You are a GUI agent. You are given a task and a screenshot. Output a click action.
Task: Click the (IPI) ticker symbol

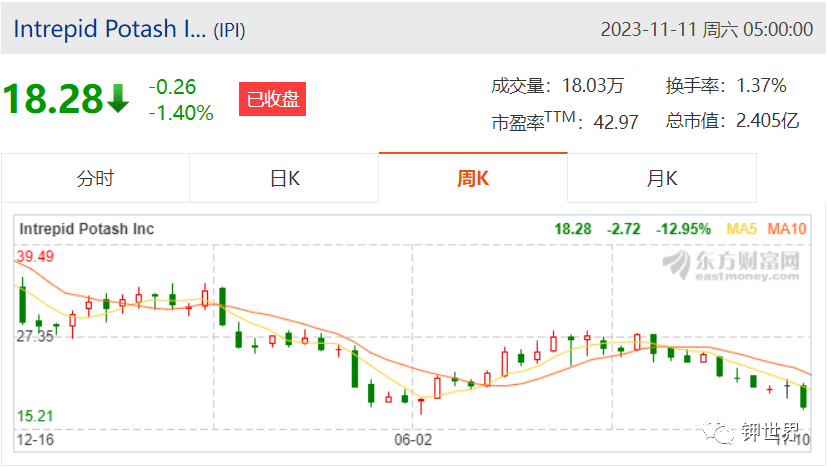coord(229,31)
